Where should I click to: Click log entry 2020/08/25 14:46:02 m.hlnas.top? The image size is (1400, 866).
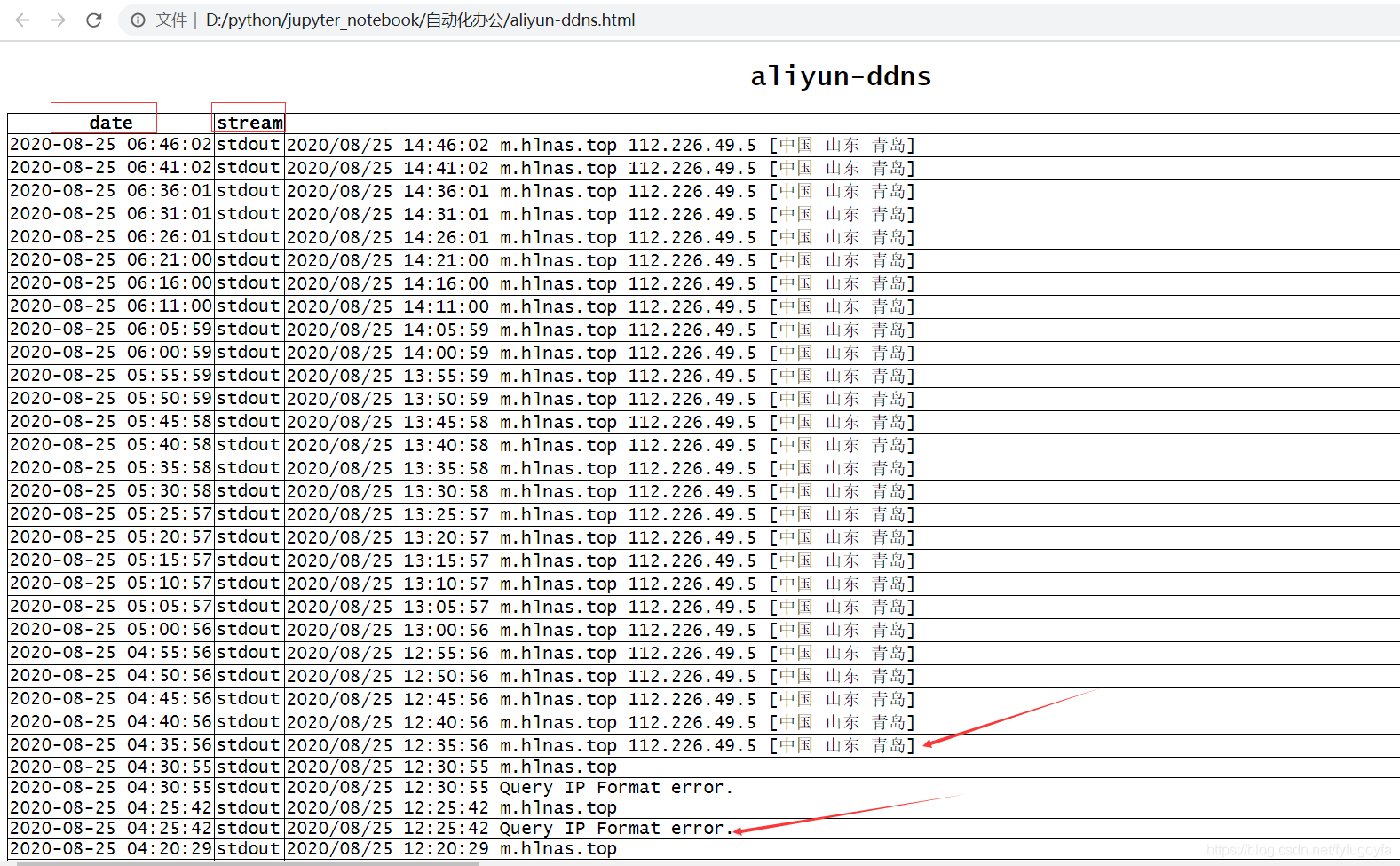point(600,145)
